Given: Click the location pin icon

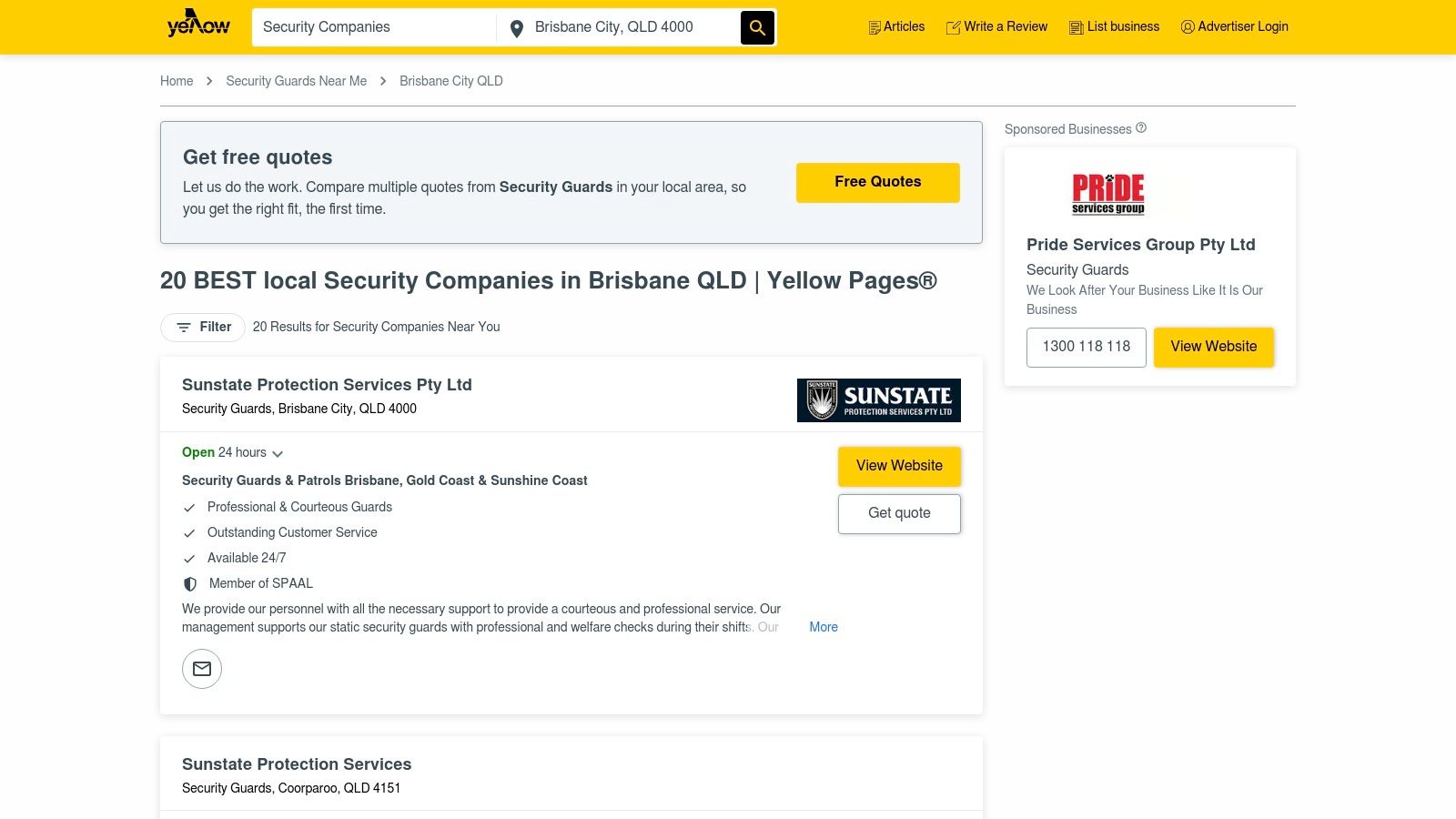Looking at the screenshot, I should [x=517, y=27].
